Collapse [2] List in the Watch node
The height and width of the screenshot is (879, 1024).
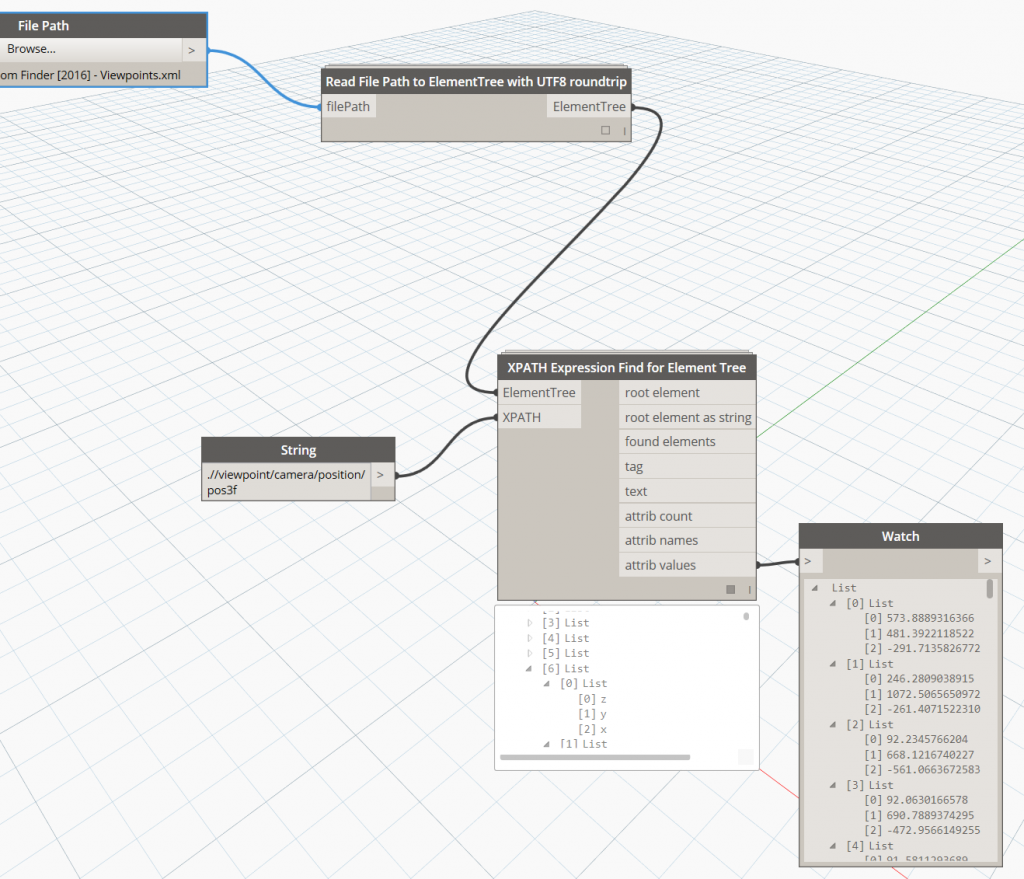pos(832,724)
